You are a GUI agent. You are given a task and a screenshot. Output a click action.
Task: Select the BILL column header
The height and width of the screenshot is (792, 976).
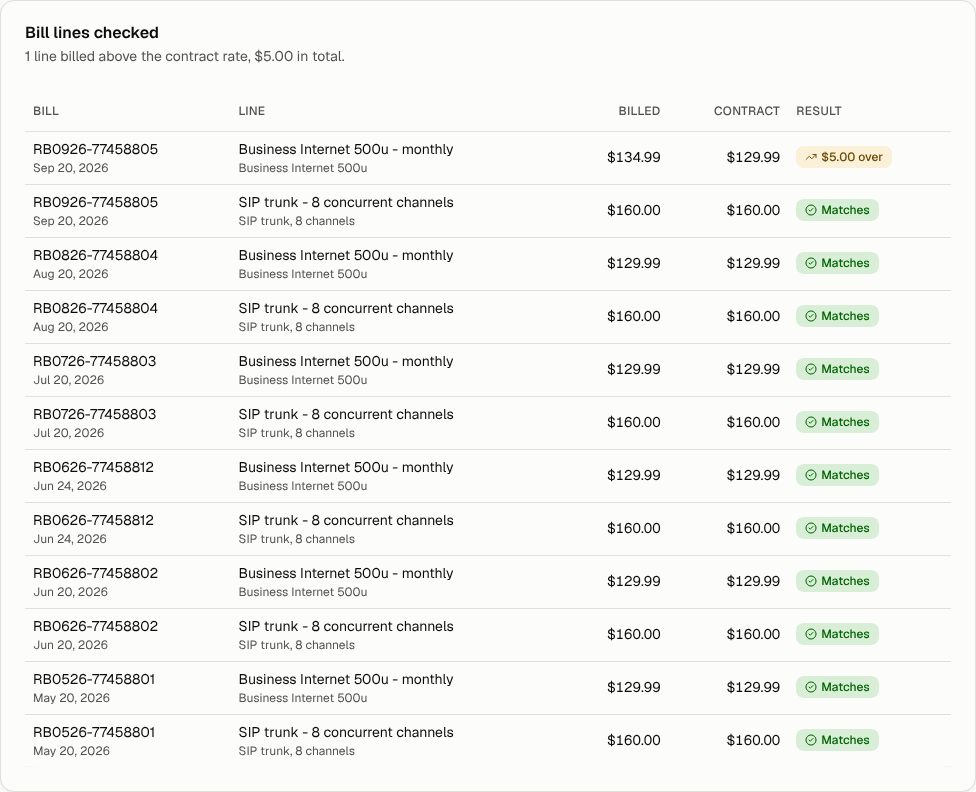(46, 111)
